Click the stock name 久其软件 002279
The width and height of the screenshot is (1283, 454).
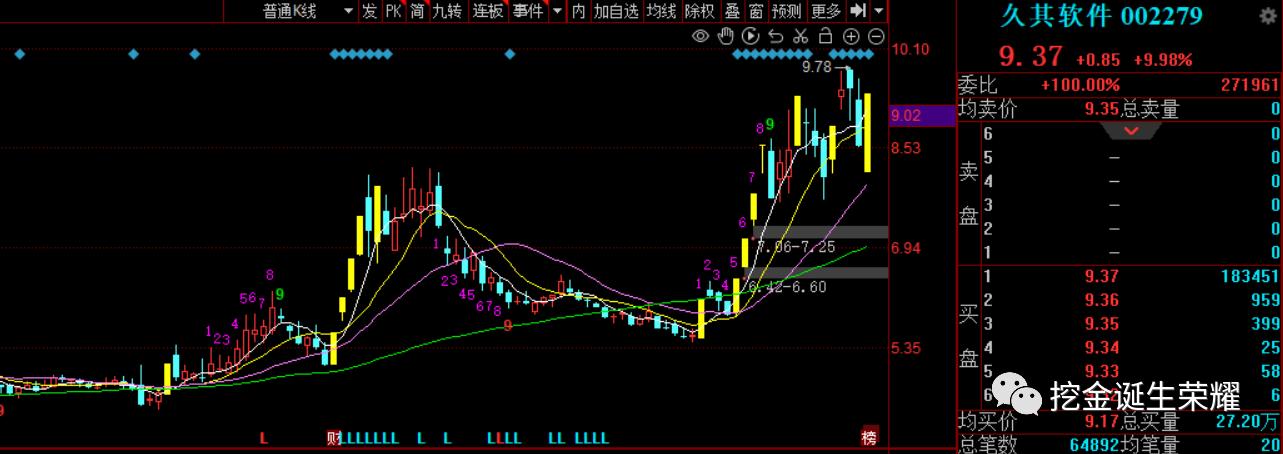click(1103, 15)
